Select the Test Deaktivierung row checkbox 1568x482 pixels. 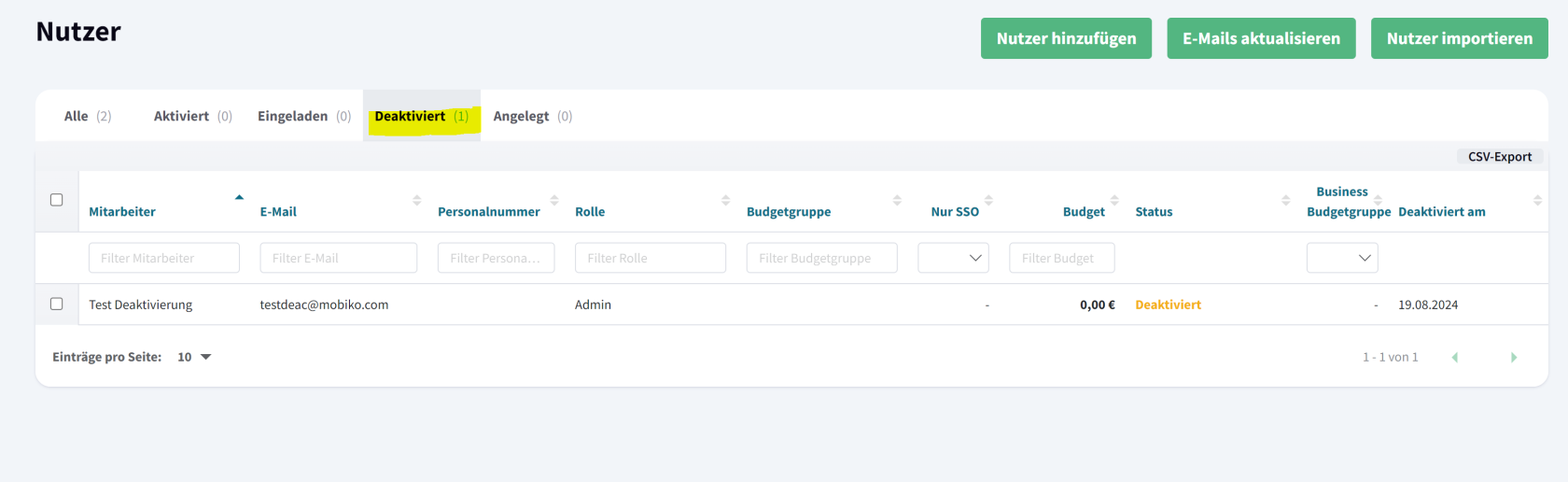tap(57, 305)
